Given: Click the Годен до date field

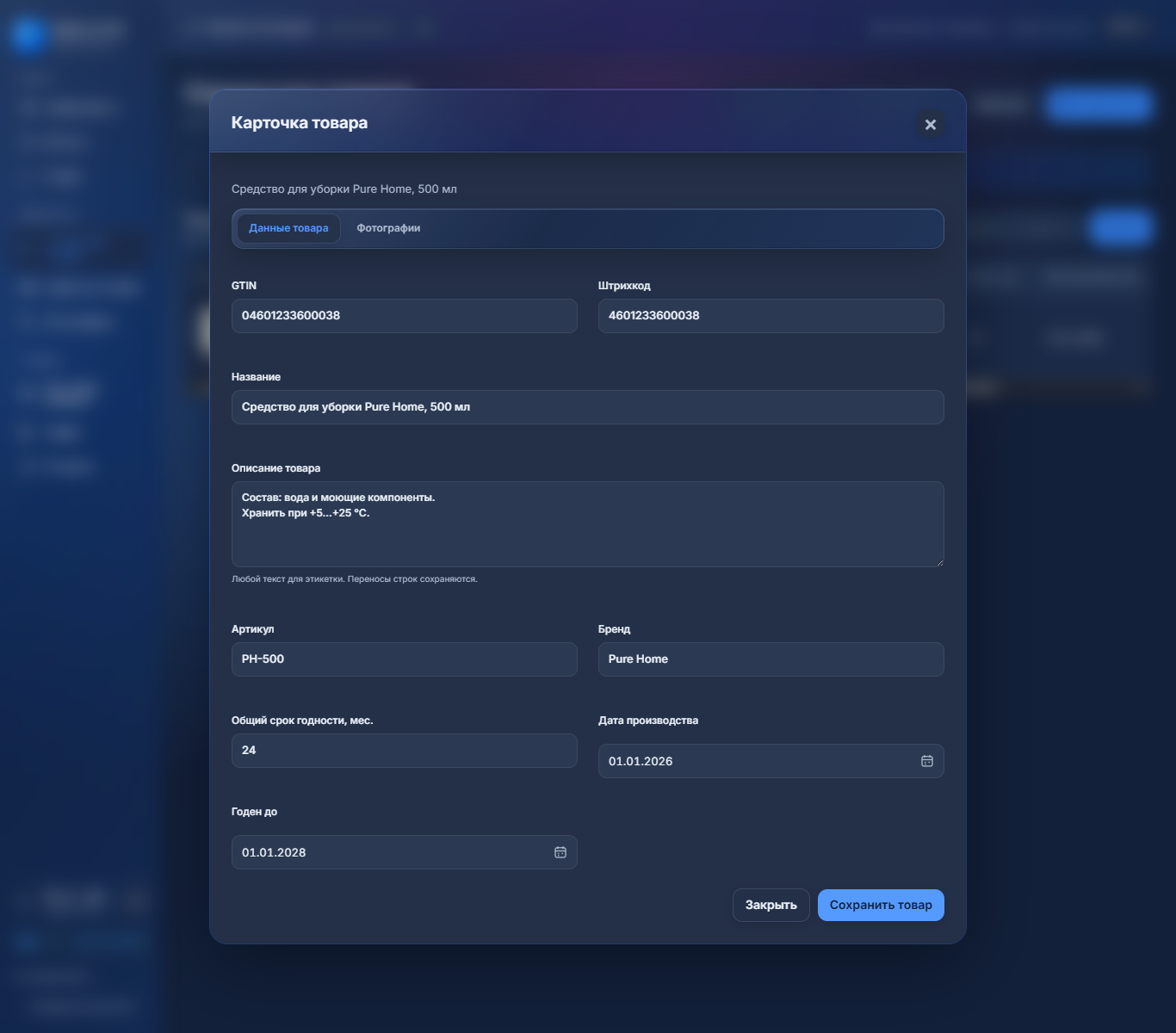Looking at the screenshot, I should pyautogui.click(x=404, y=852).
